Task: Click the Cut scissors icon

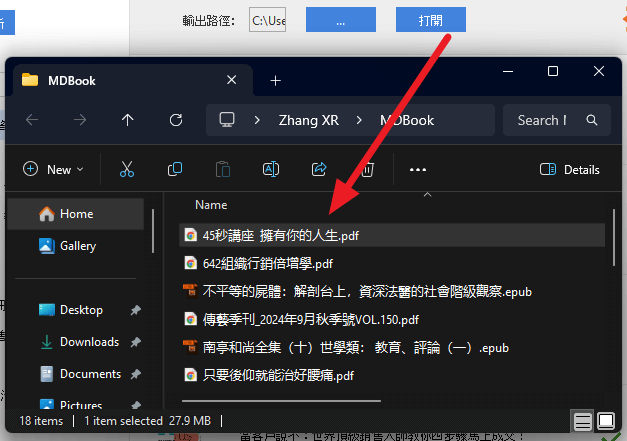Action: pos(127,170)
